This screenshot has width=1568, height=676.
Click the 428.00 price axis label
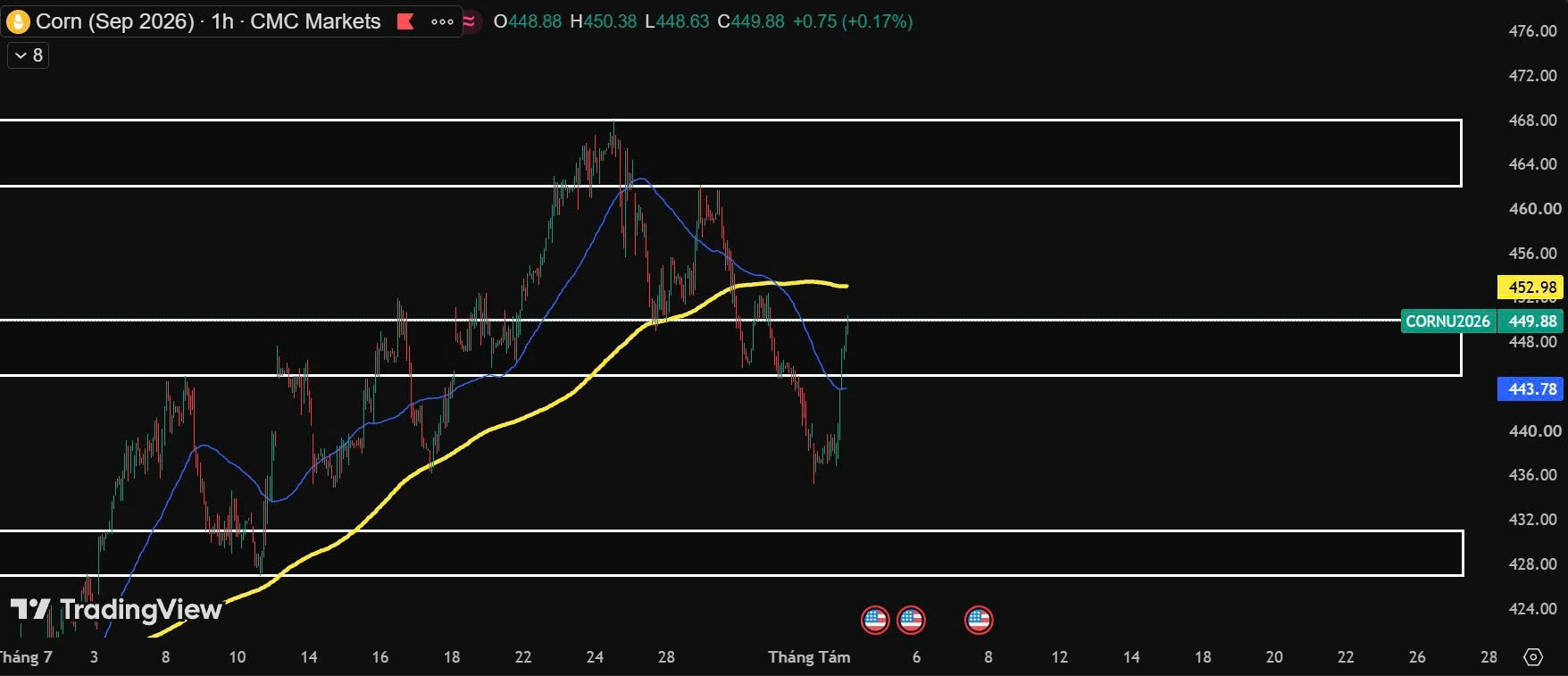coord(1532,564)
